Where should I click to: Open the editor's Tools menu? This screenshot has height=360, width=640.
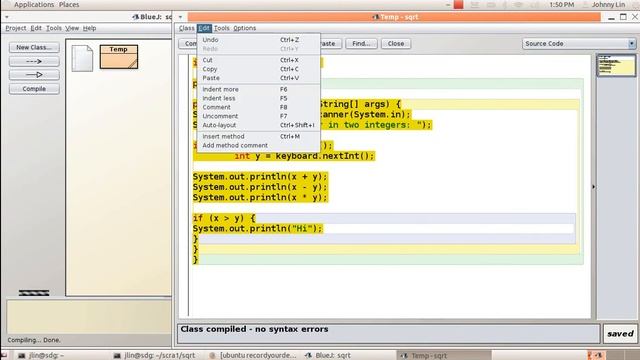point(222,28)
